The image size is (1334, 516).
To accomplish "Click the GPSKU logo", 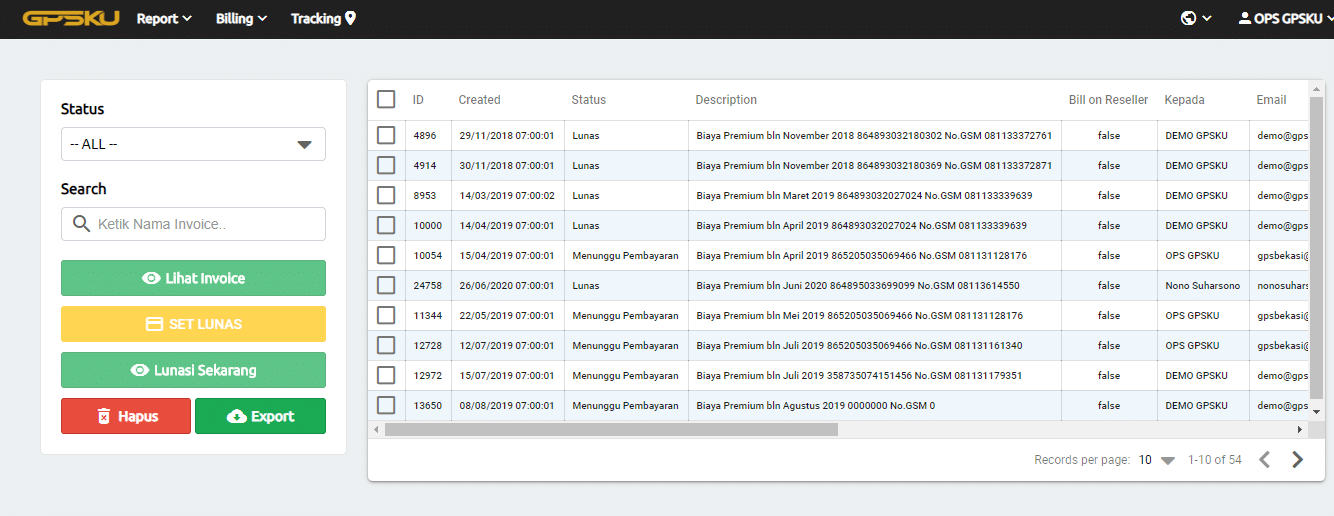I will (71, 19).
